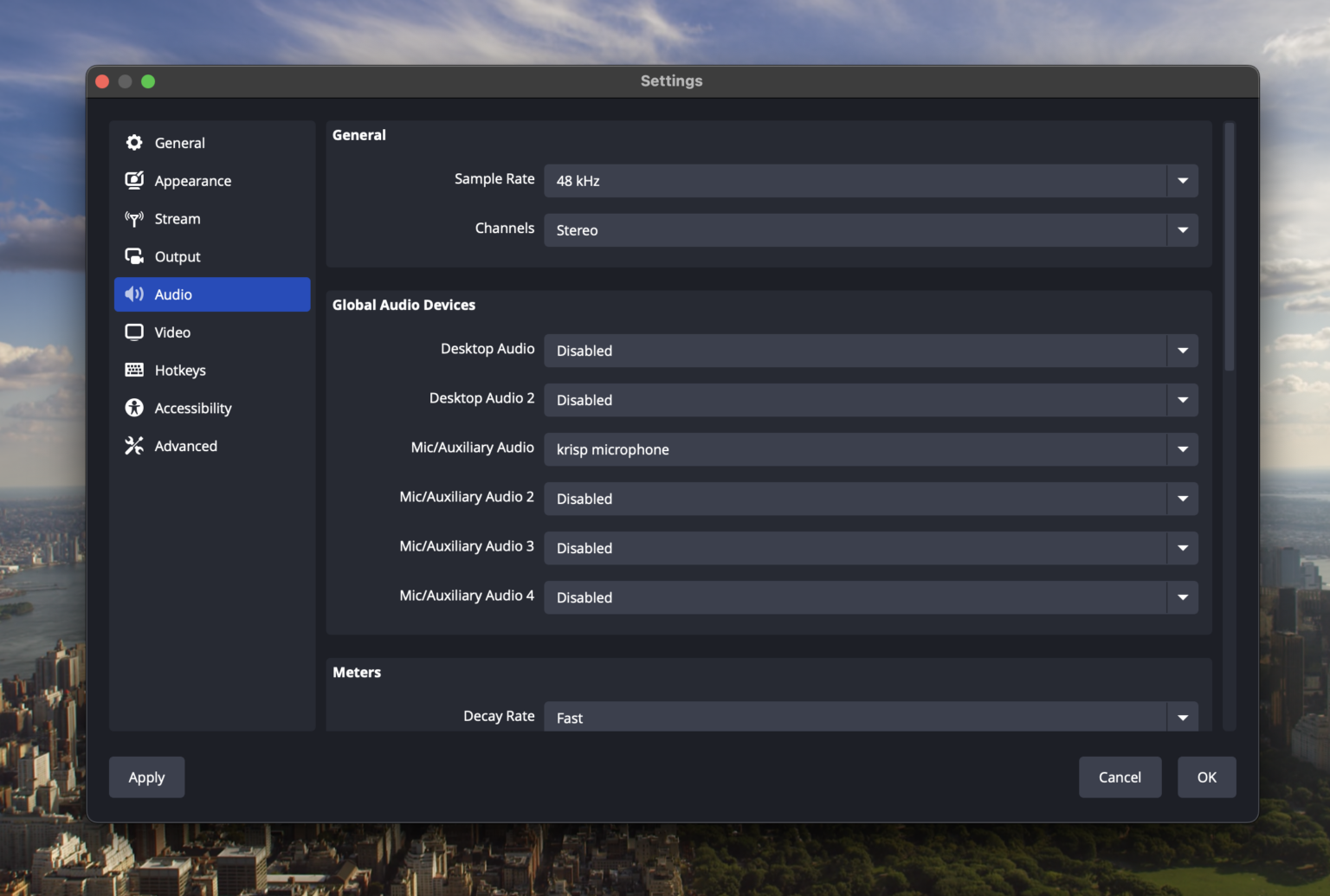
Task: Click the Stream antenna icon
Action: [134, 219]
